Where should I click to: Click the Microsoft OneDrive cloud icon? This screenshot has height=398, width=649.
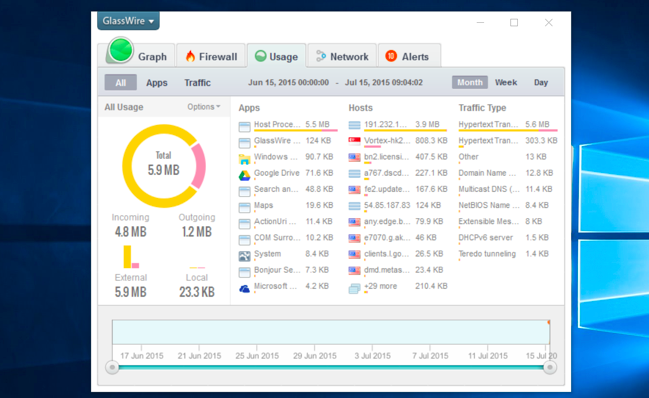tap(245, 288)
